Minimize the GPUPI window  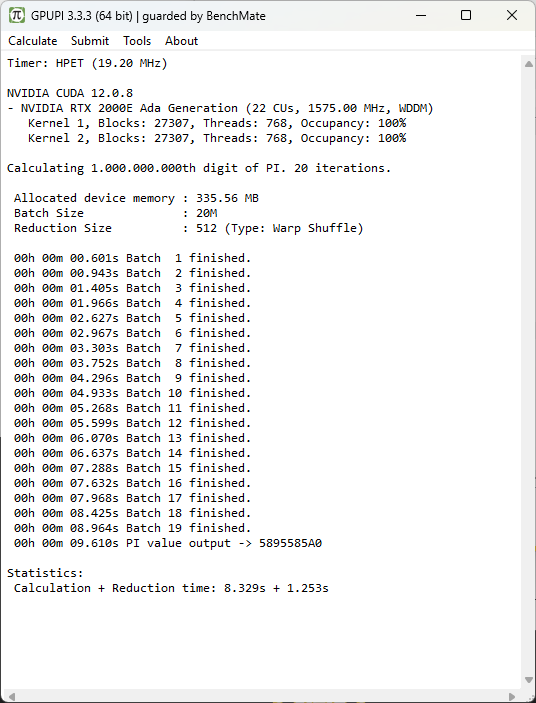pos(421,15)
